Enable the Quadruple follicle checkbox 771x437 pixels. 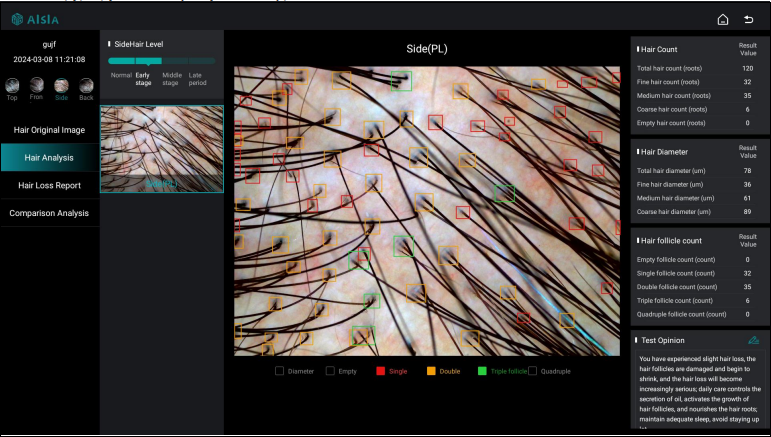(534, 371)
